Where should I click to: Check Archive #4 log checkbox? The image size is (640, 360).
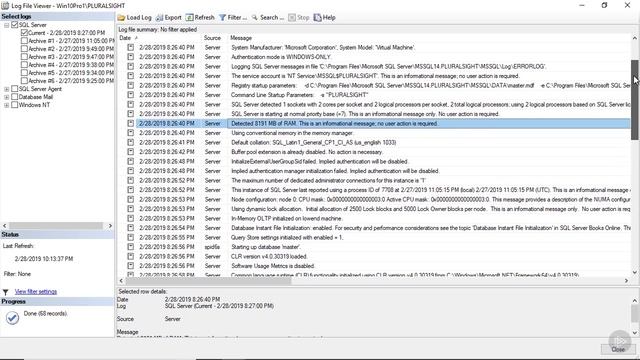24,64
